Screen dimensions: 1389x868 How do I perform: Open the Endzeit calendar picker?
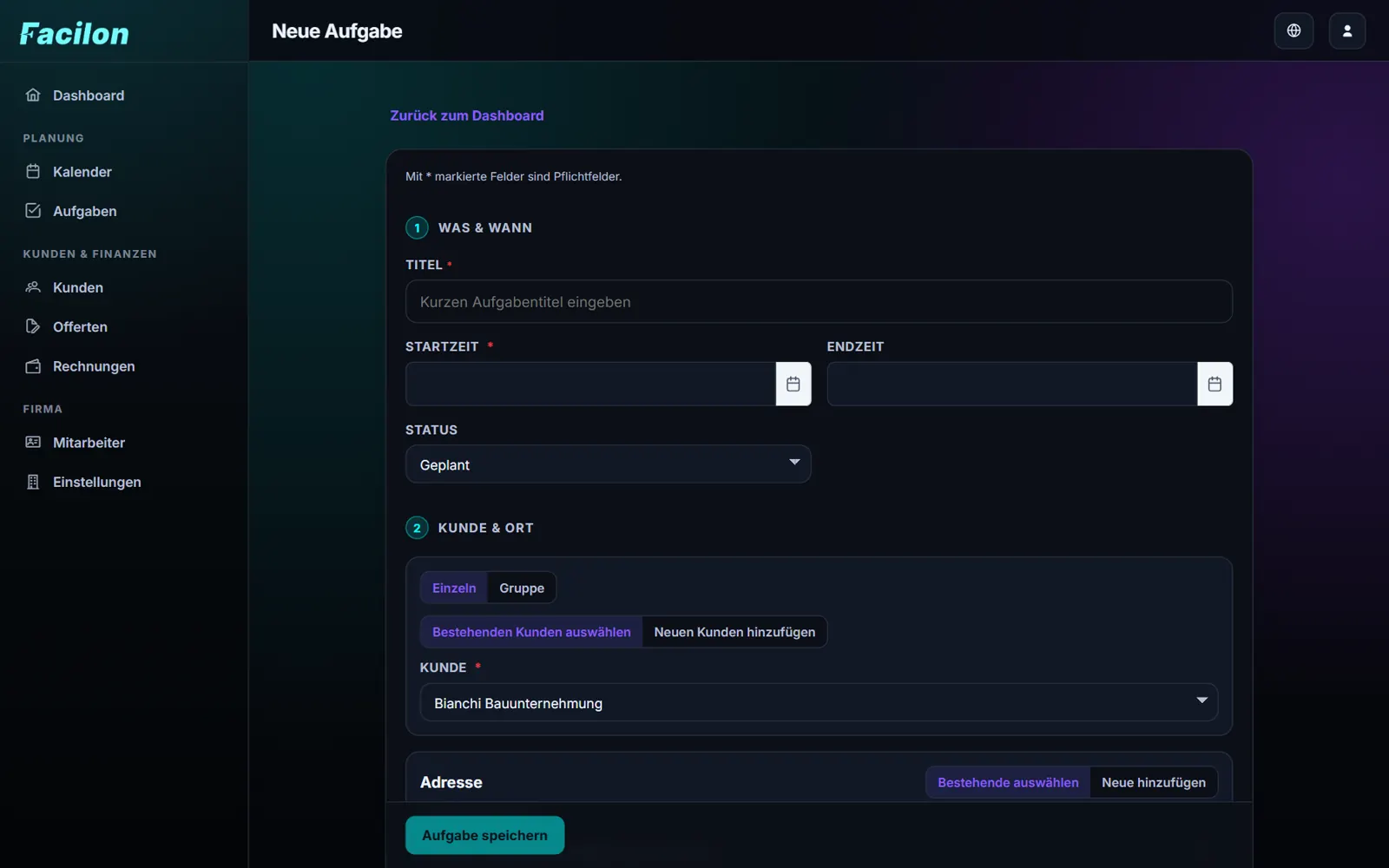click(1215, 384)
